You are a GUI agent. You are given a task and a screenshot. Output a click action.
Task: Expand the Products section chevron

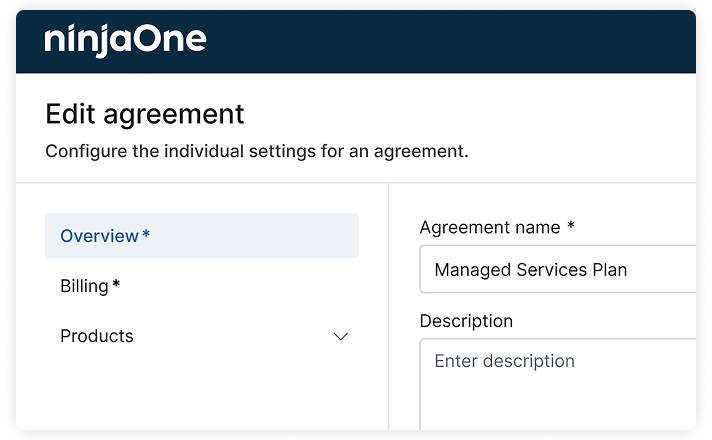coord(340,337)
